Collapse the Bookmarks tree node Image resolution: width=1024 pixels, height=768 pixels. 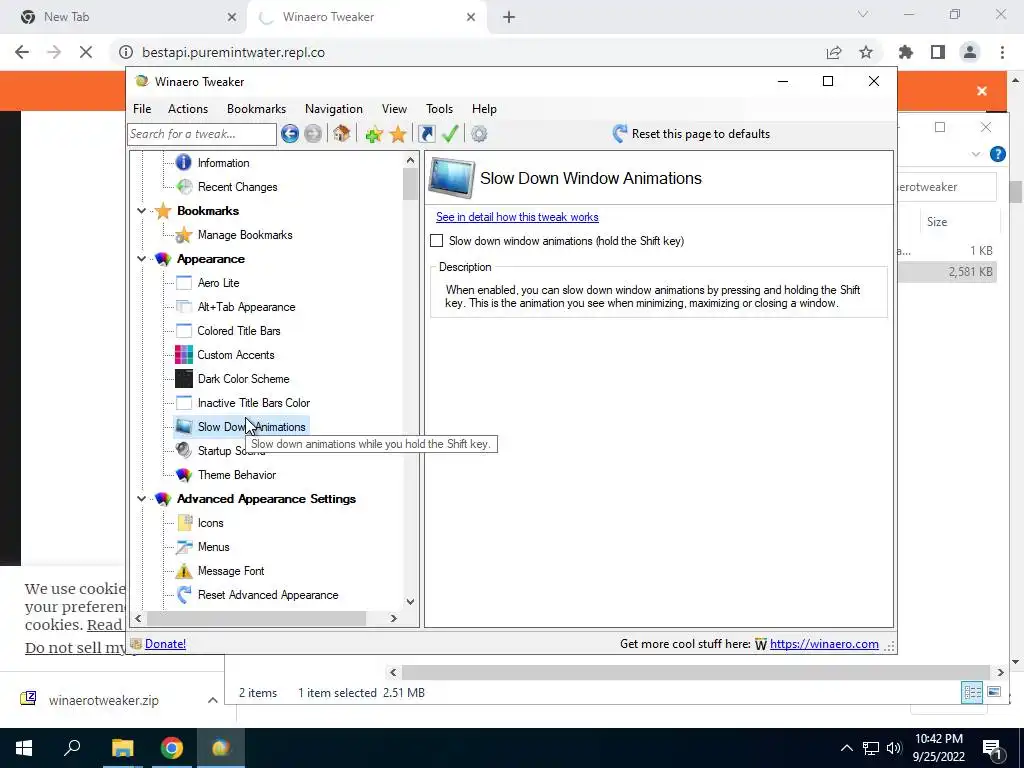point(141,211)
